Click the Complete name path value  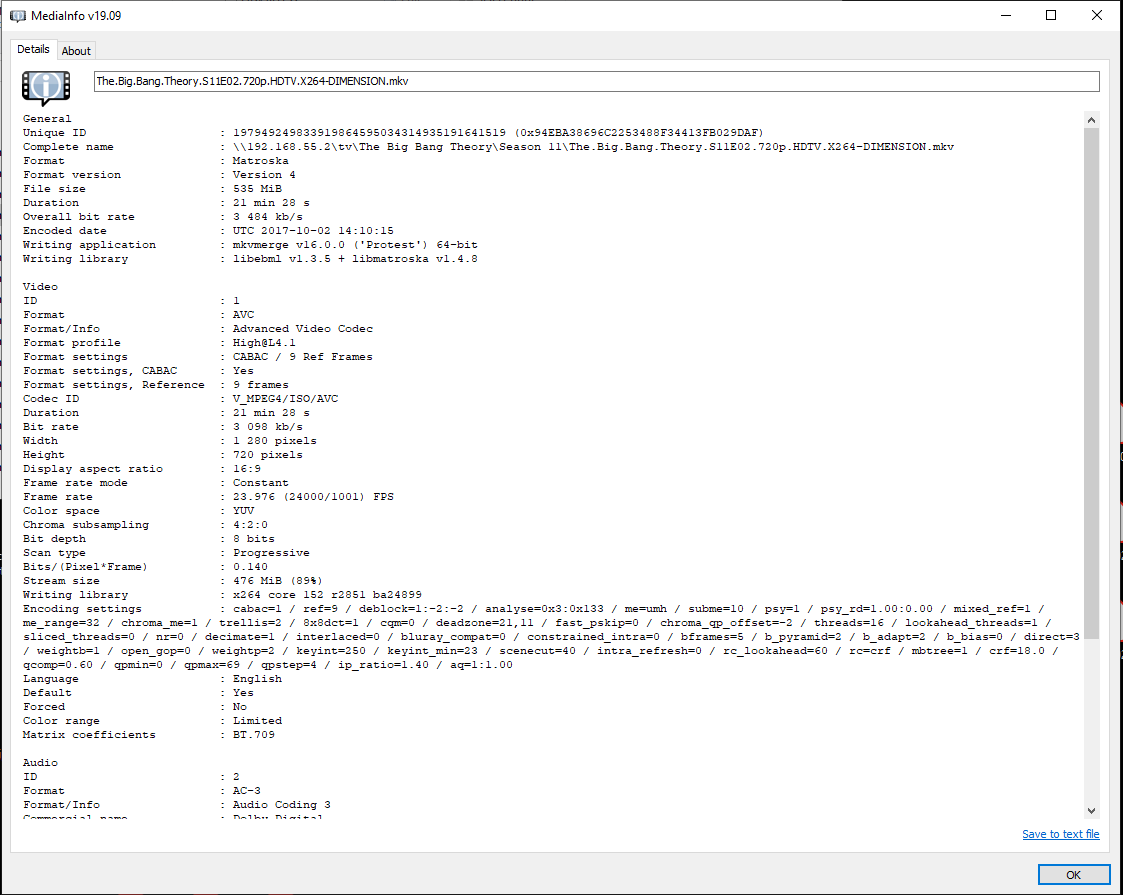point(593,147)
